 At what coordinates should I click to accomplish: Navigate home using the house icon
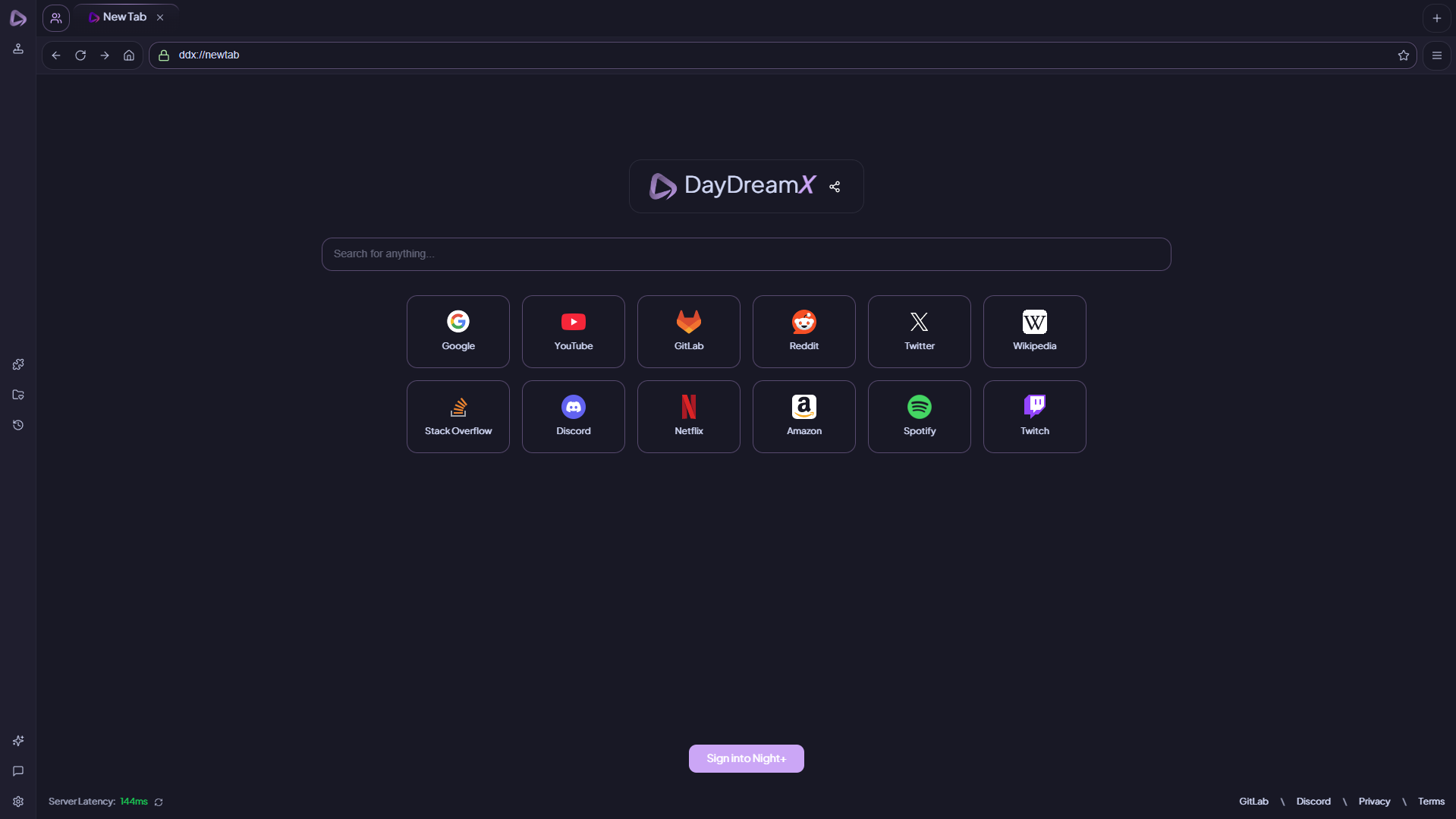(128, 55)
